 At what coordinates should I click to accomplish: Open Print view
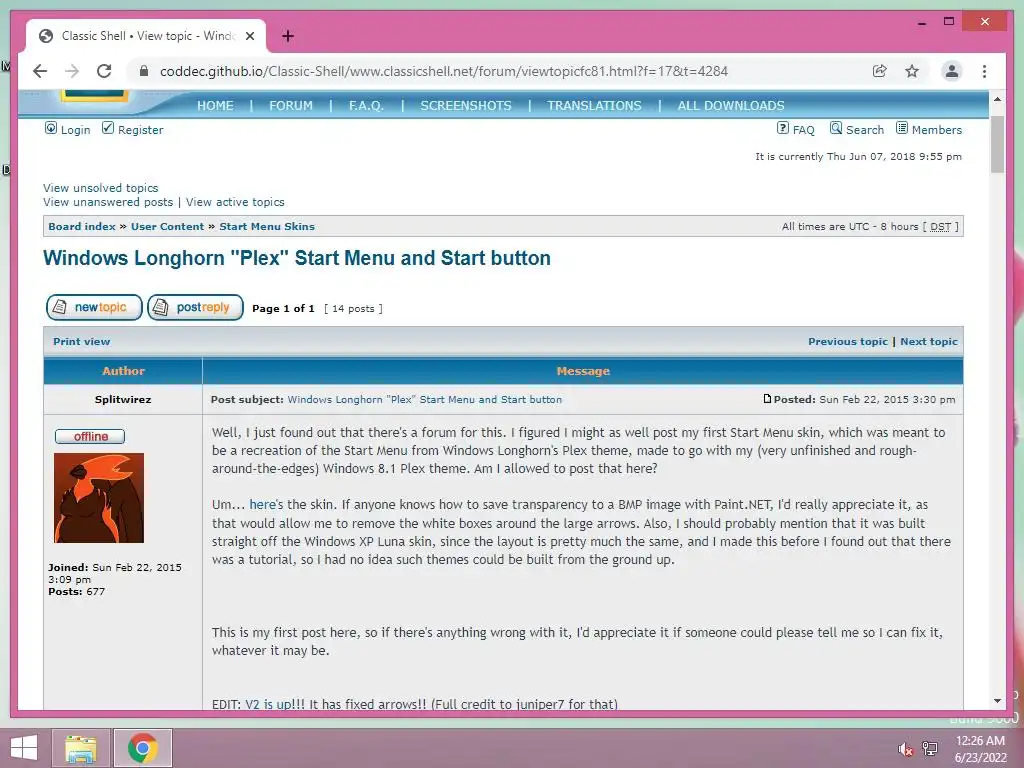[82, 342]
